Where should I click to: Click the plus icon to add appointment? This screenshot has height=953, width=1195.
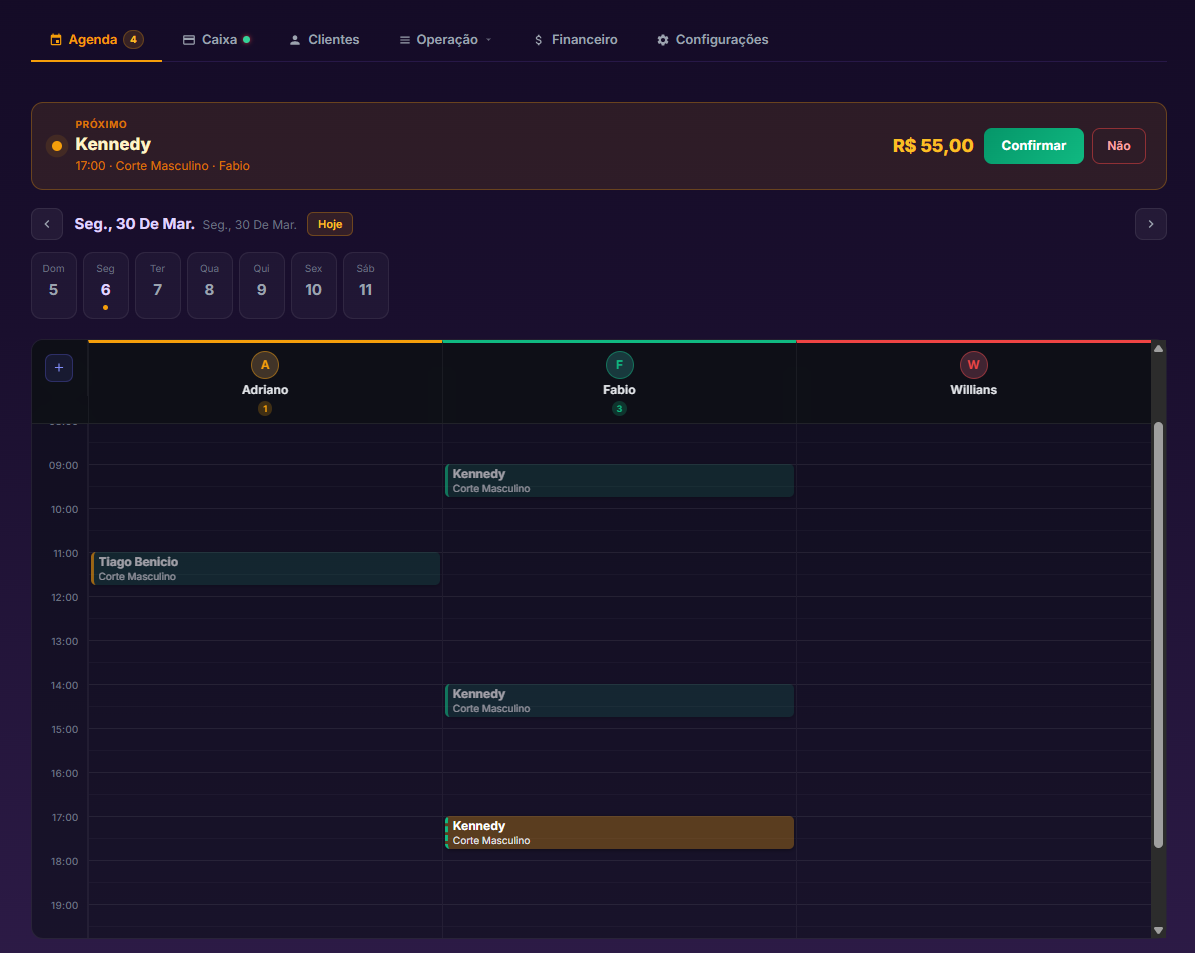click(59, 367)
